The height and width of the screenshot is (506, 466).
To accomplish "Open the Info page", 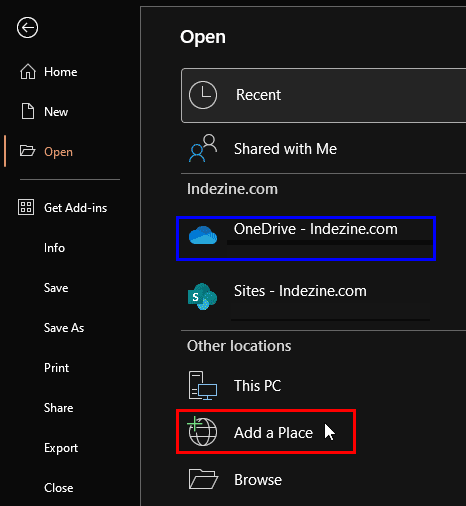I will coord(54,248).
